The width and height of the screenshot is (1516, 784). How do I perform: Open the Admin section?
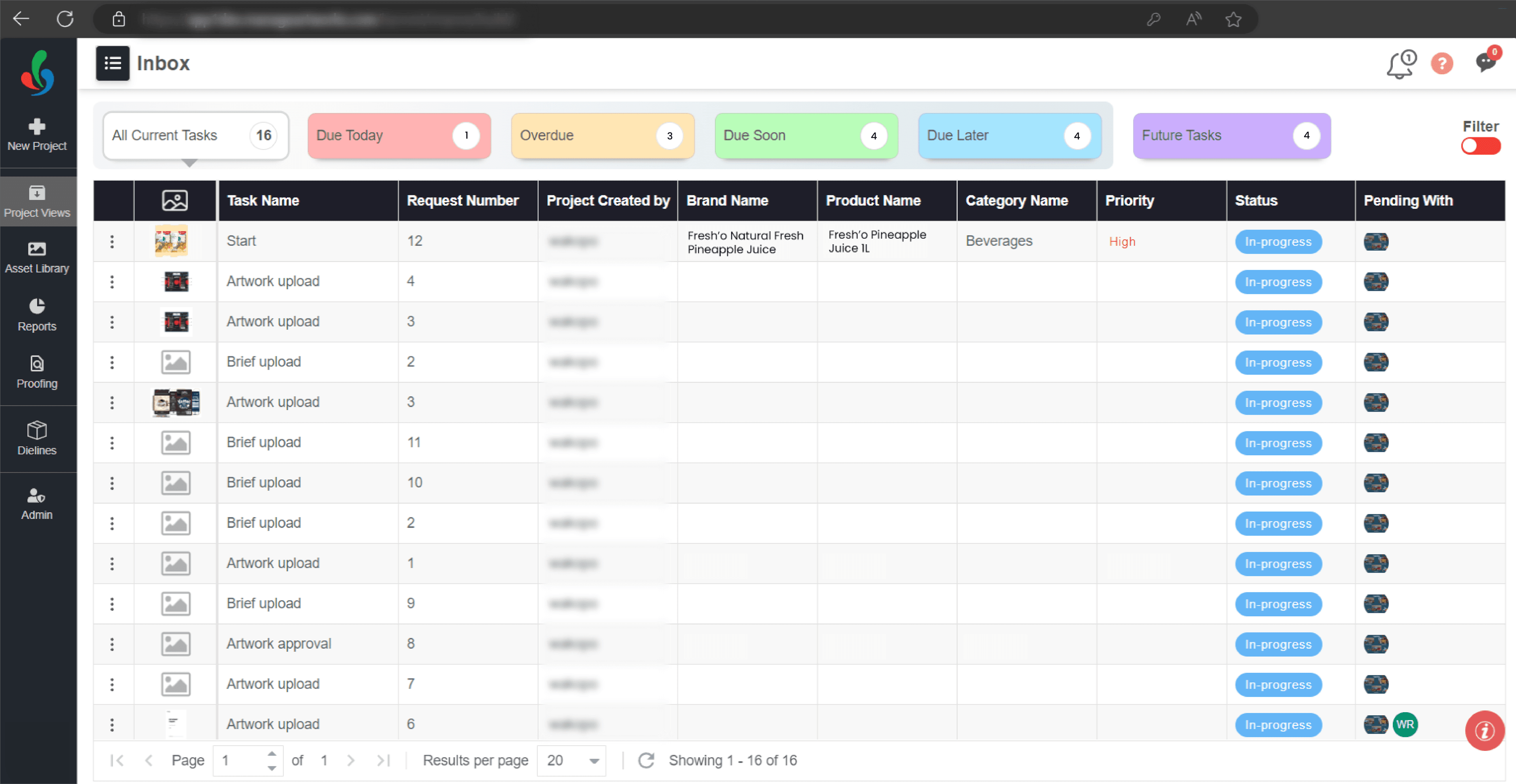[x=37, y=504]
